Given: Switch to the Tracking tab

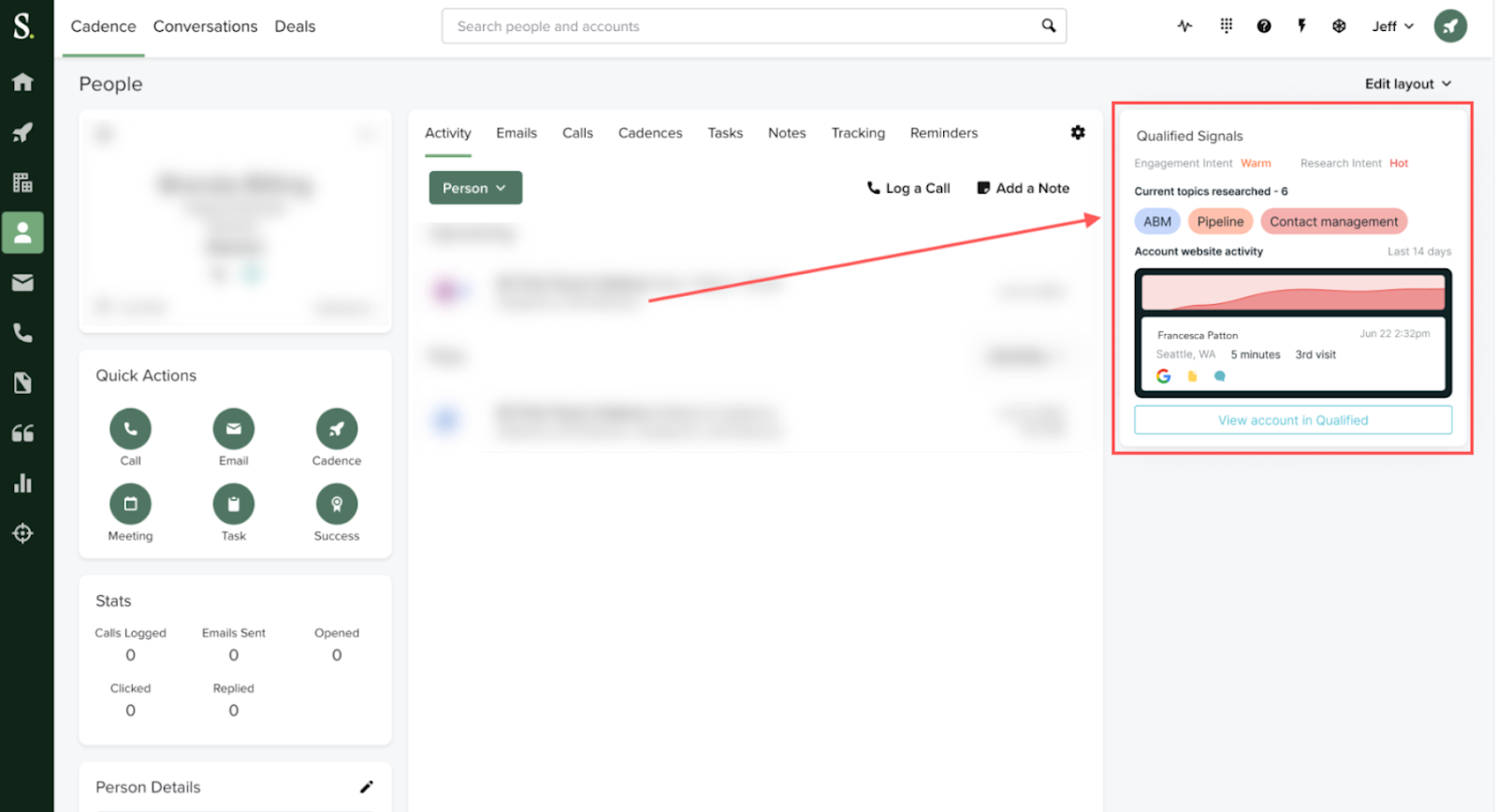Looking at the screenshot, I should tap(858, 133).
